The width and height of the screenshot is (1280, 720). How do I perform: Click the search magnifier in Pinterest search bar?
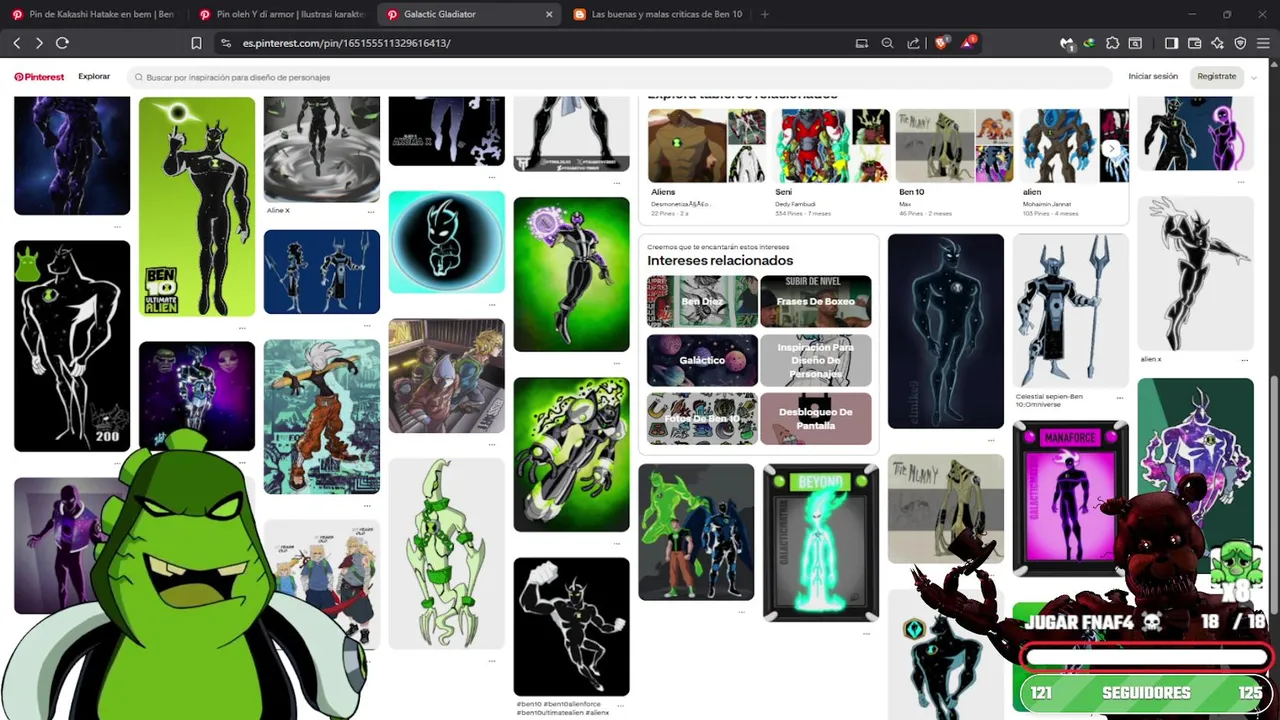(139, 77)
